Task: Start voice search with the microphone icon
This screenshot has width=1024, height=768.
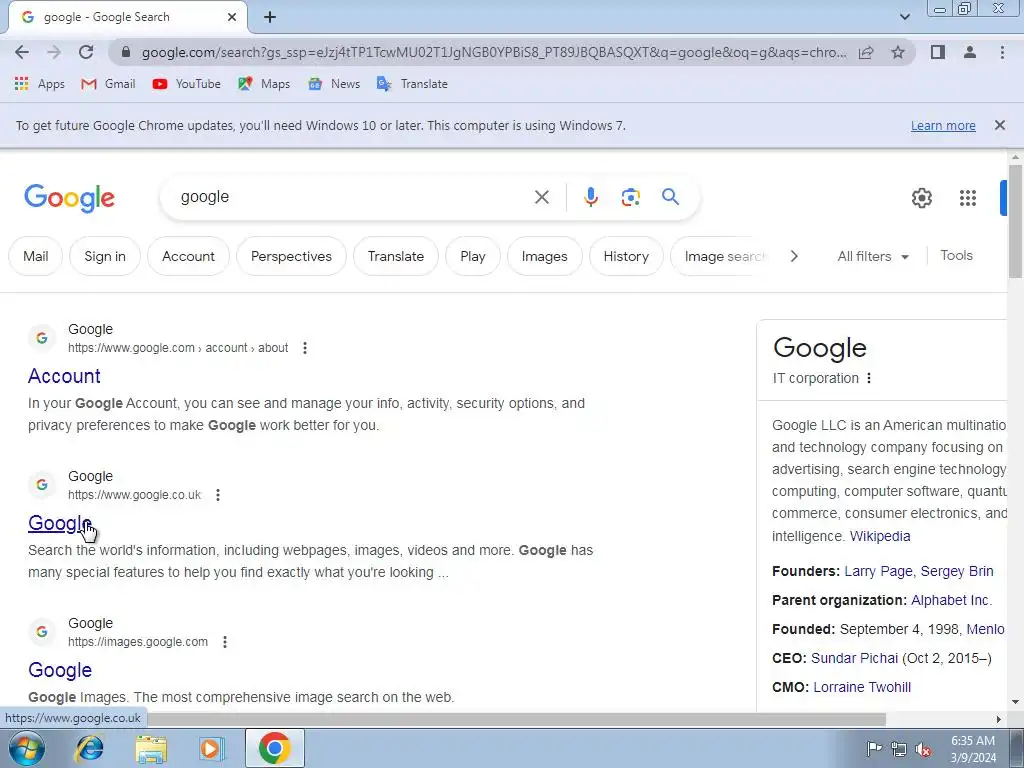Action: (x=590, y=197)
